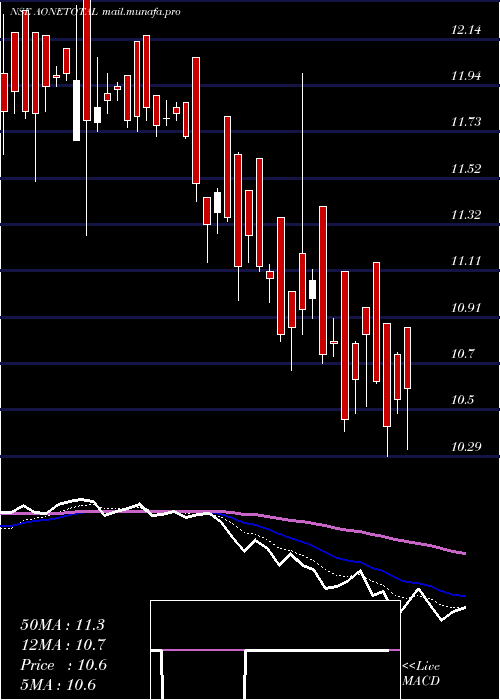Image resolution: width=500 pixels, height=700 pixels.
Task: Click the 12MA : 10.7 legend entry
Action: click(x=62, y=645)
